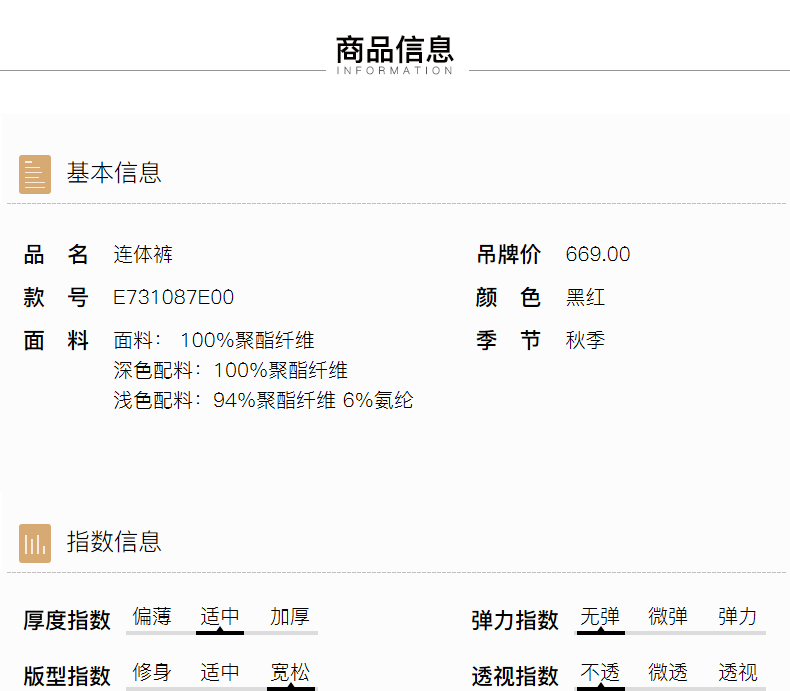Select 无弹 in the elasticity index
The width and height of the screenshot is (790, 691).
(600, 617)
